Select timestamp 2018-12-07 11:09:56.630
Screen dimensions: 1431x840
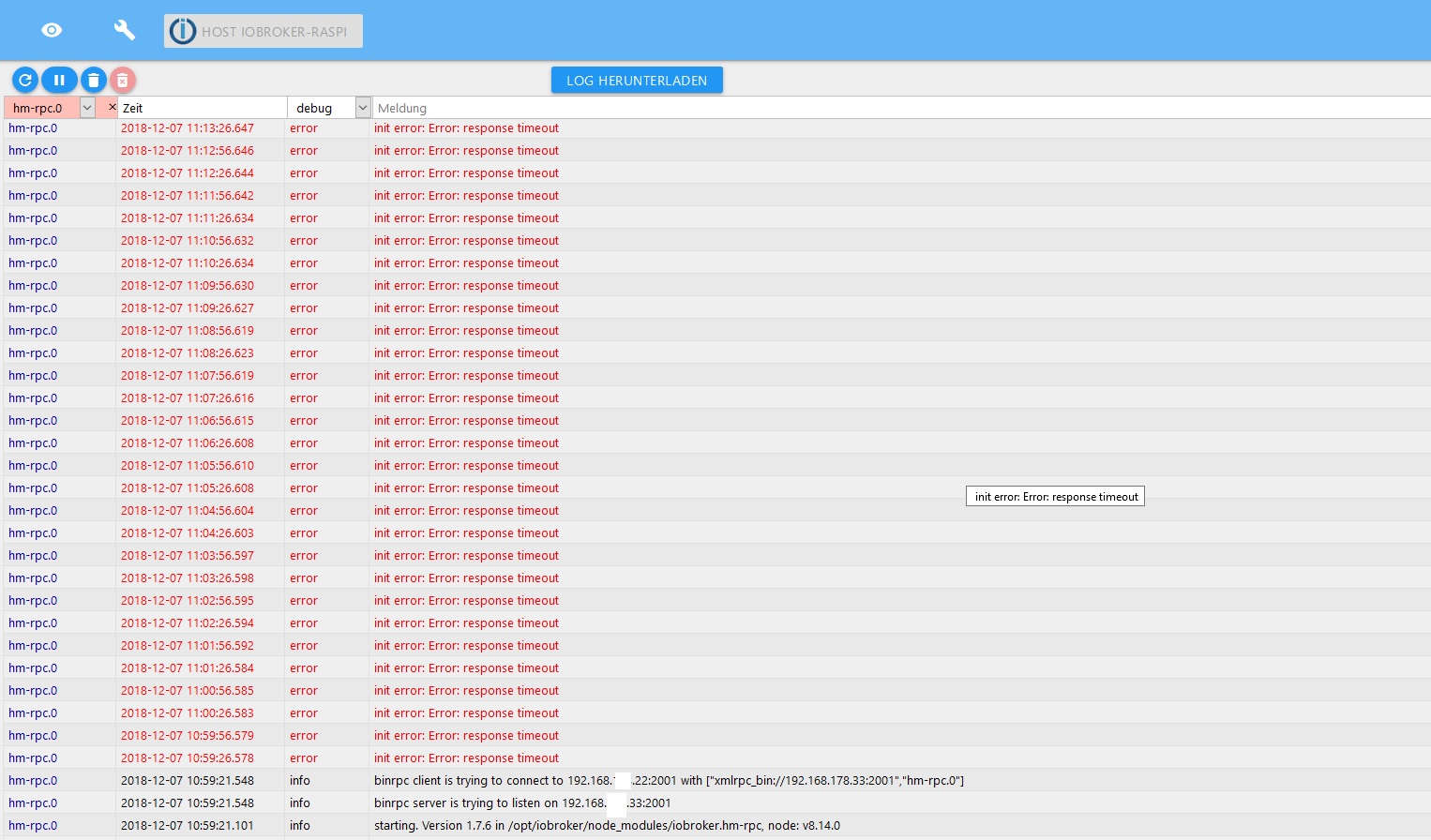point(188,286)
